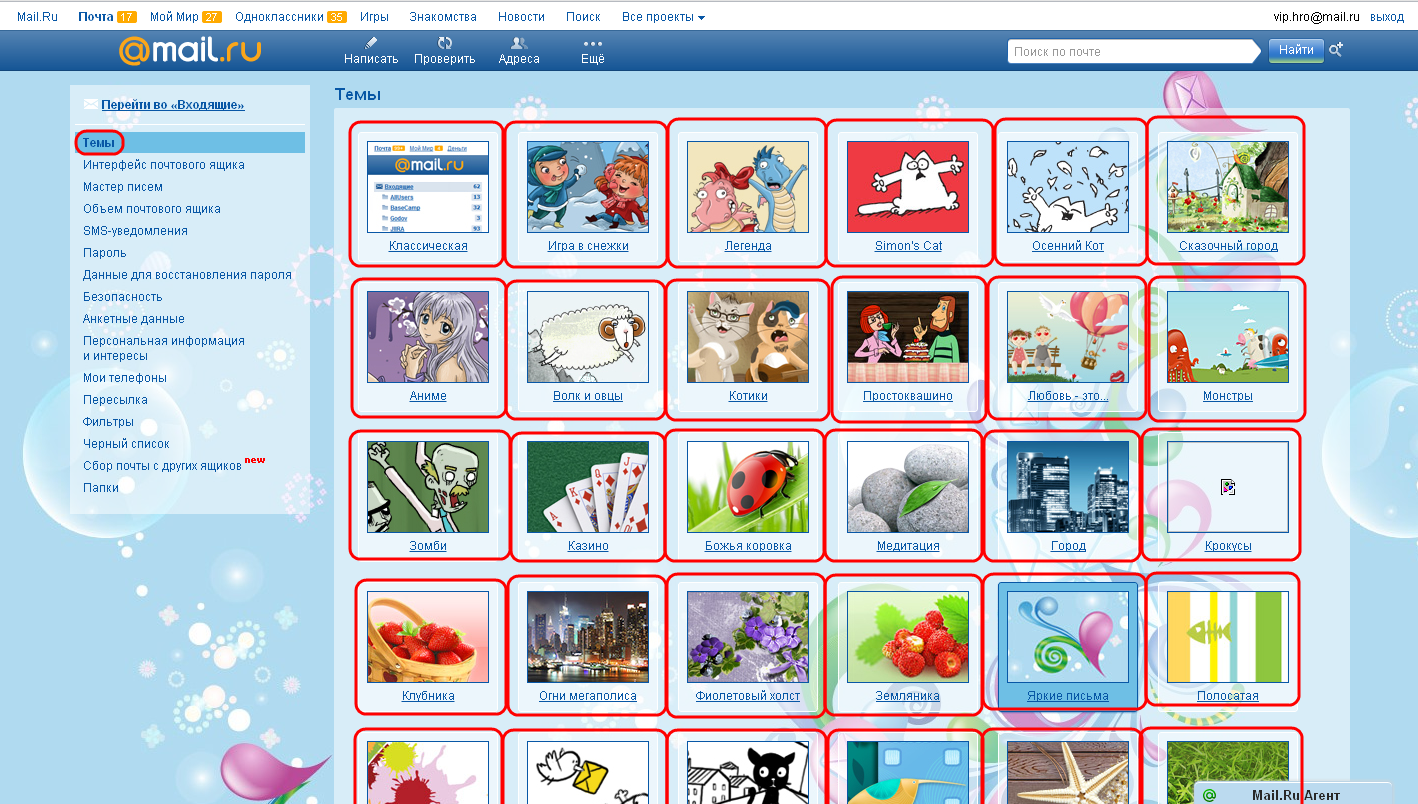This screenshot has height=804, width=1418.
Task: Pick the Сказочный город theme thumbnail
Action: (1228, 187)
